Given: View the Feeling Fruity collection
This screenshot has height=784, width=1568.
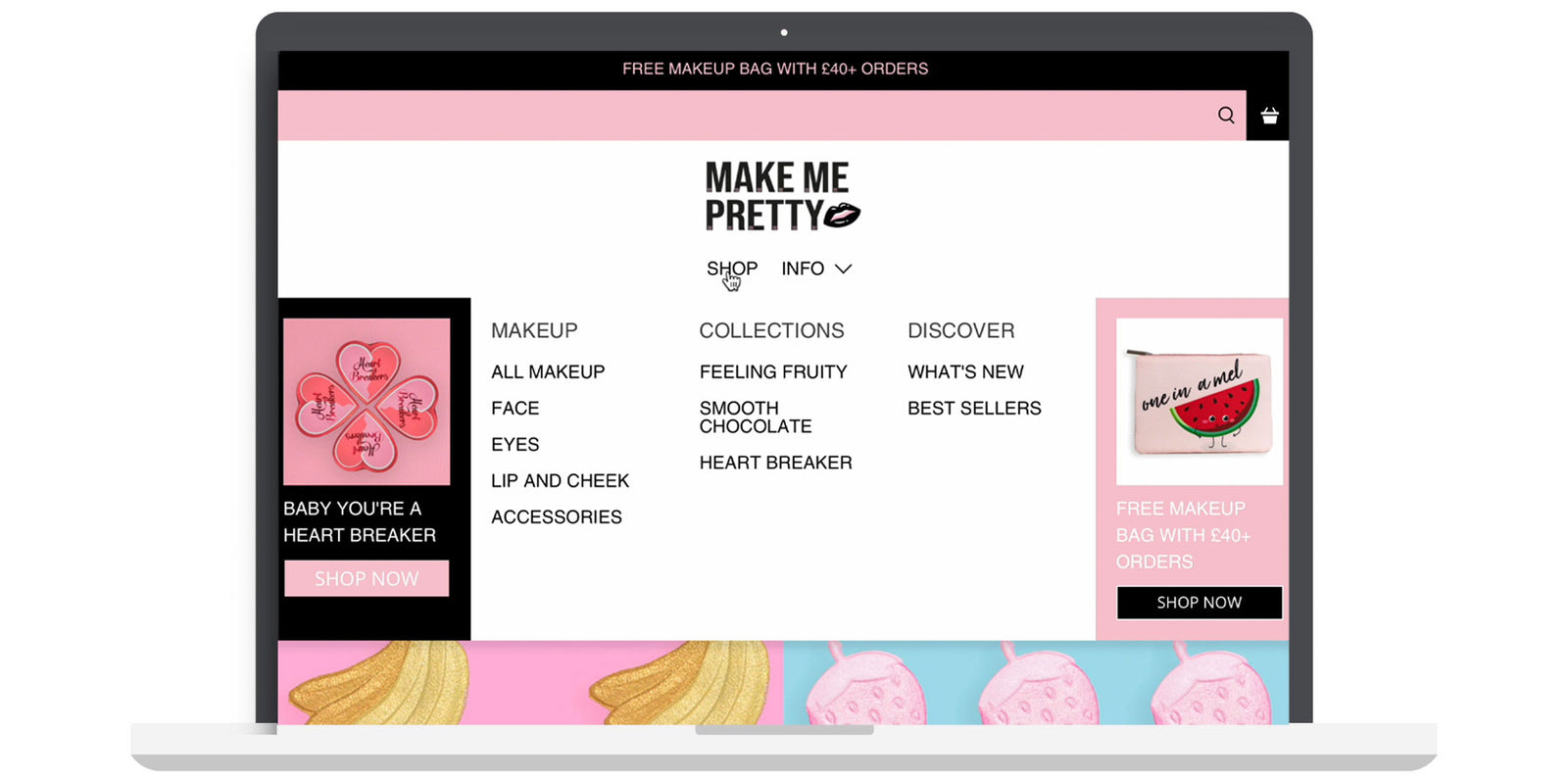Looking at the screenshot, I should click(773, 372).
